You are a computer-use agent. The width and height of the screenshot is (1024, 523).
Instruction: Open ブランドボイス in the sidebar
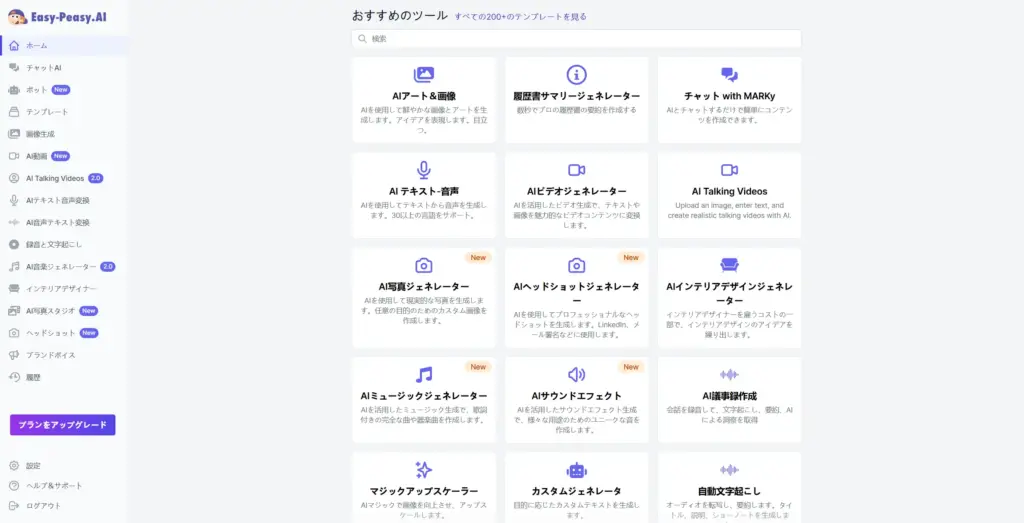pyautogui.click(x=50, y=355)
